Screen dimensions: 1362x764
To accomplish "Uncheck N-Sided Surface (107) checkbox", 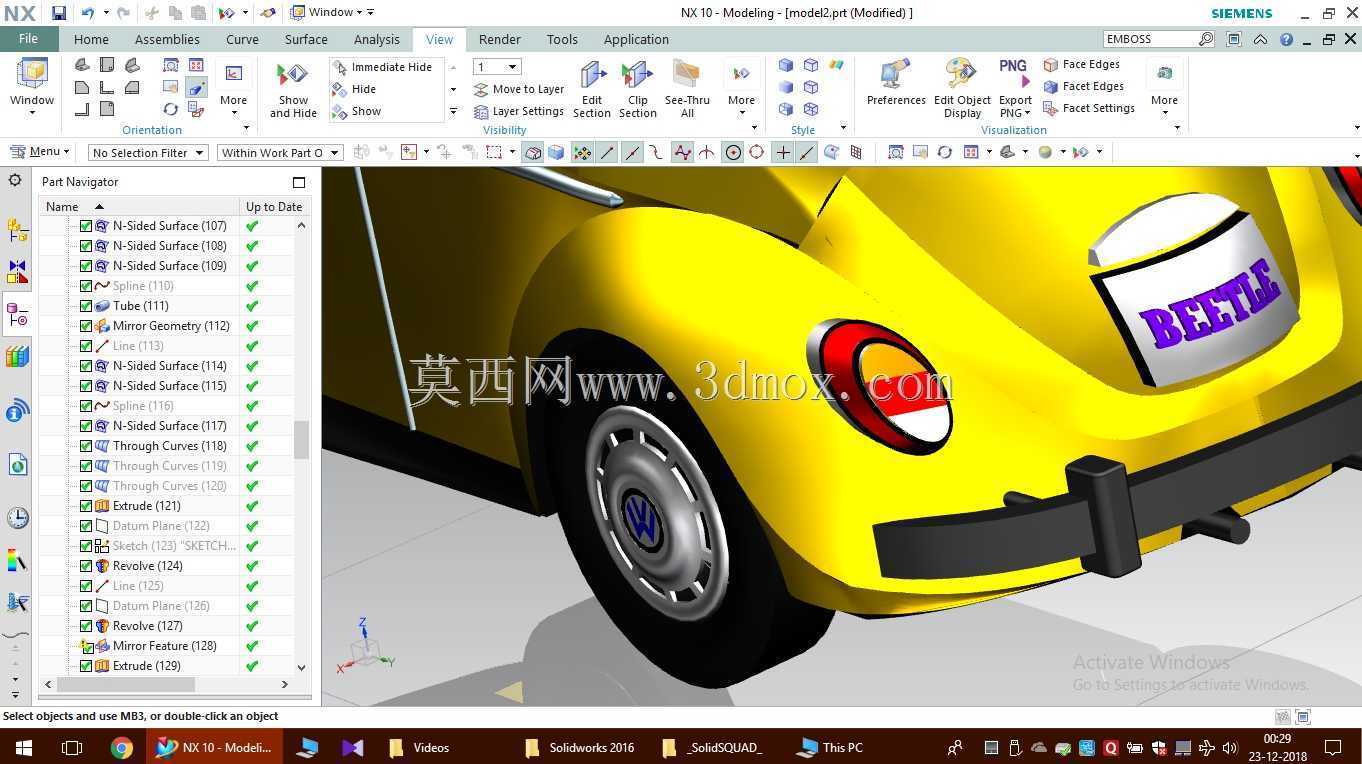I will (86, 226).
